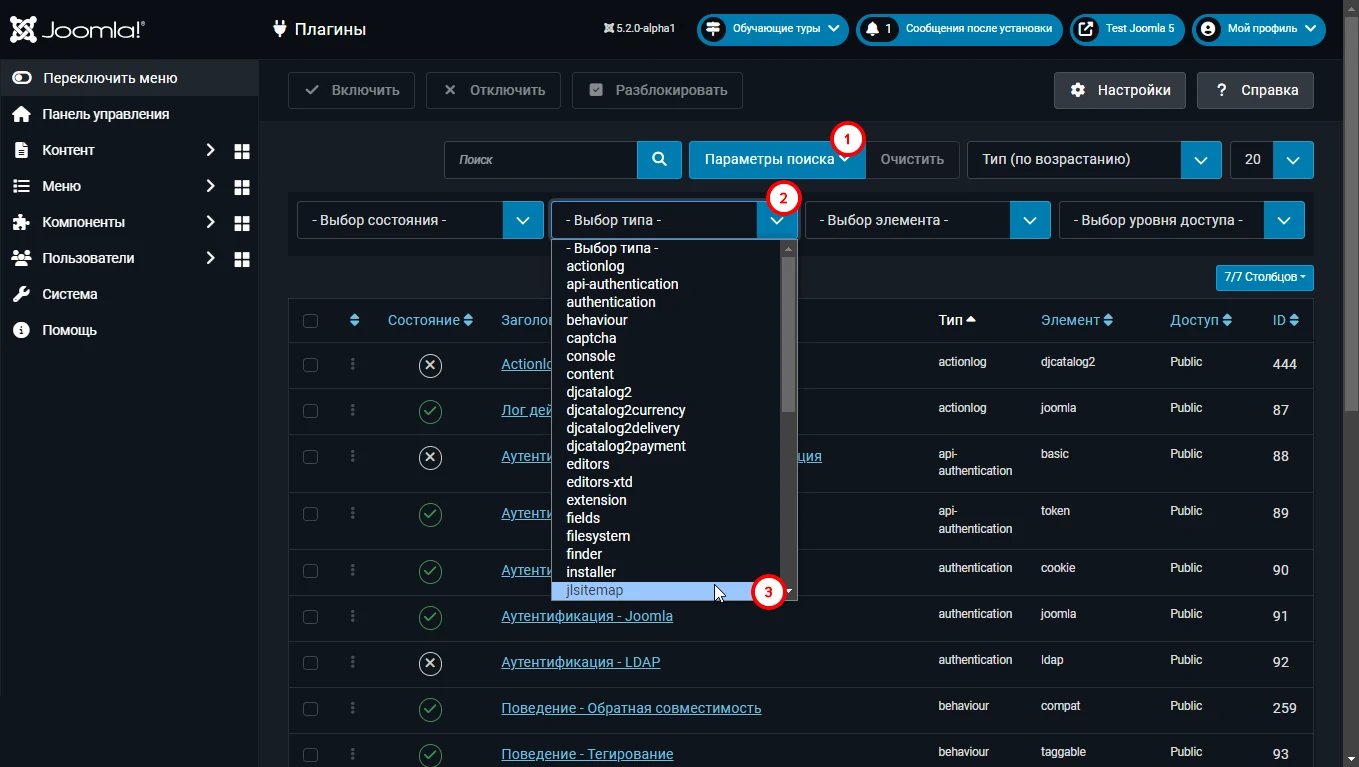Click the magnifier search button
This screenshot has width=1359, height=767.
(659, 159)
